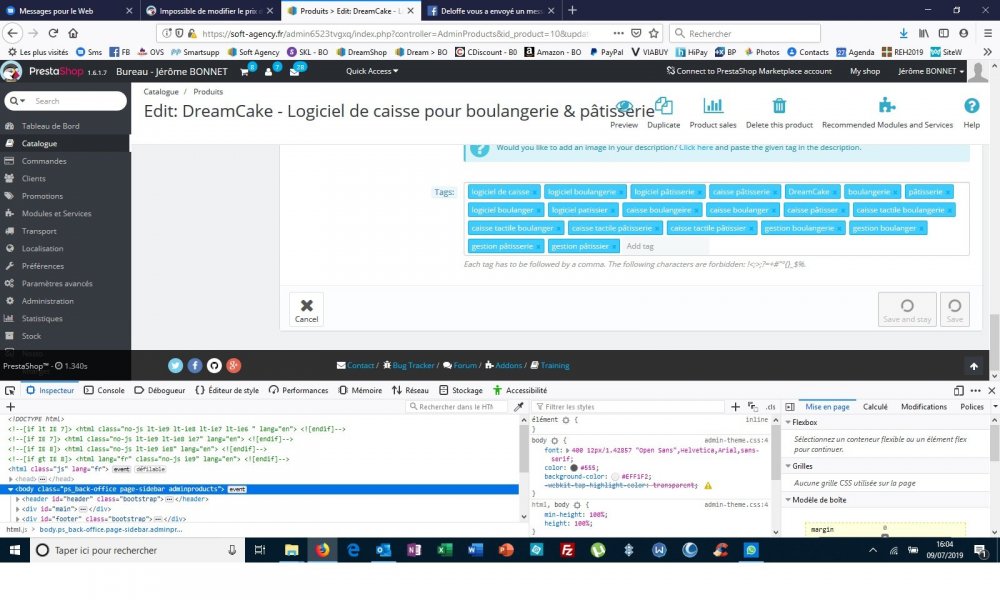Expand the div id main node

[18, 509]
